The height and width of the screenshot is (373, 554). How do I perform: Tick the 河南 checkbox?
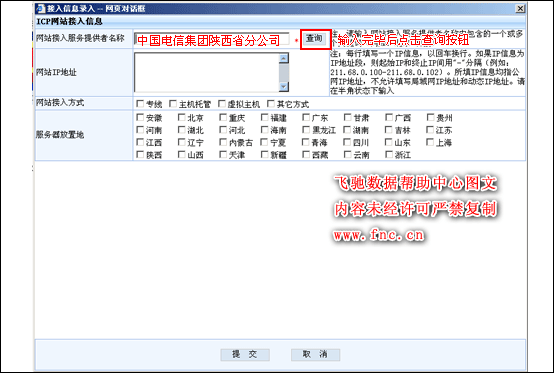140,130
